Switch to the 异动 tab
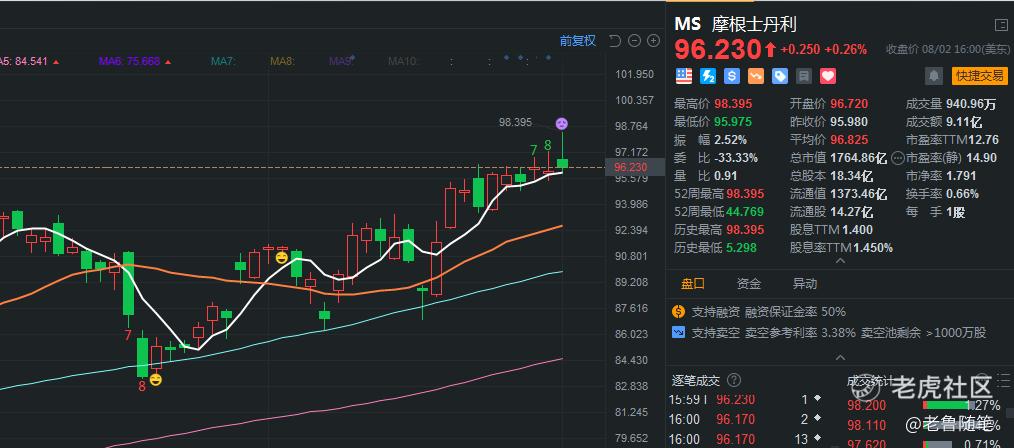Screen dimensions: 1014x448 click(x=805, y=284)
